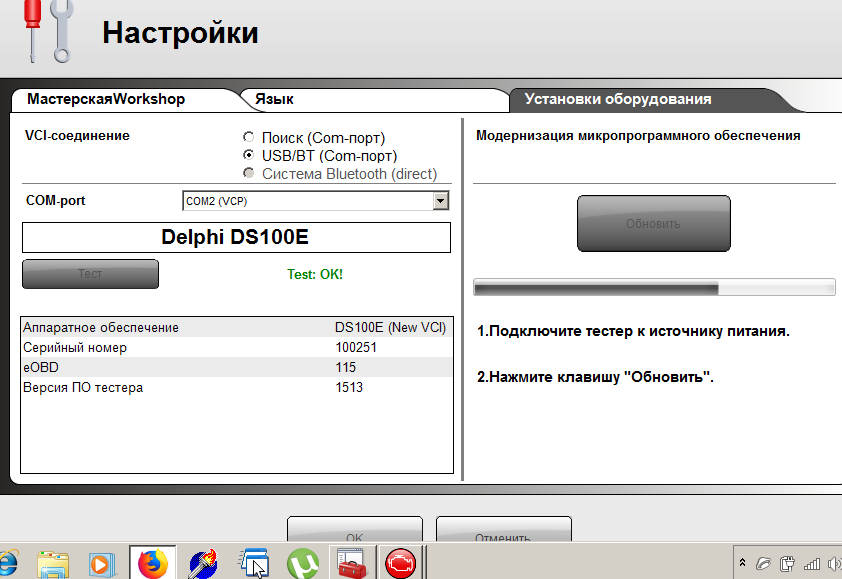Viewport: 842px width, 579px height.
Task: Click the serial number value 100251
Action: (x=356, y=348)
